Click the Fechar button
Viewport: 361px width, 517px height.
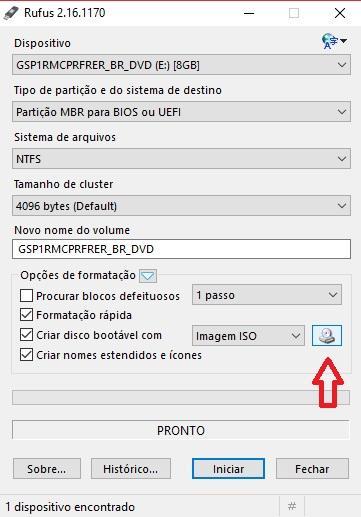point(312,469)
